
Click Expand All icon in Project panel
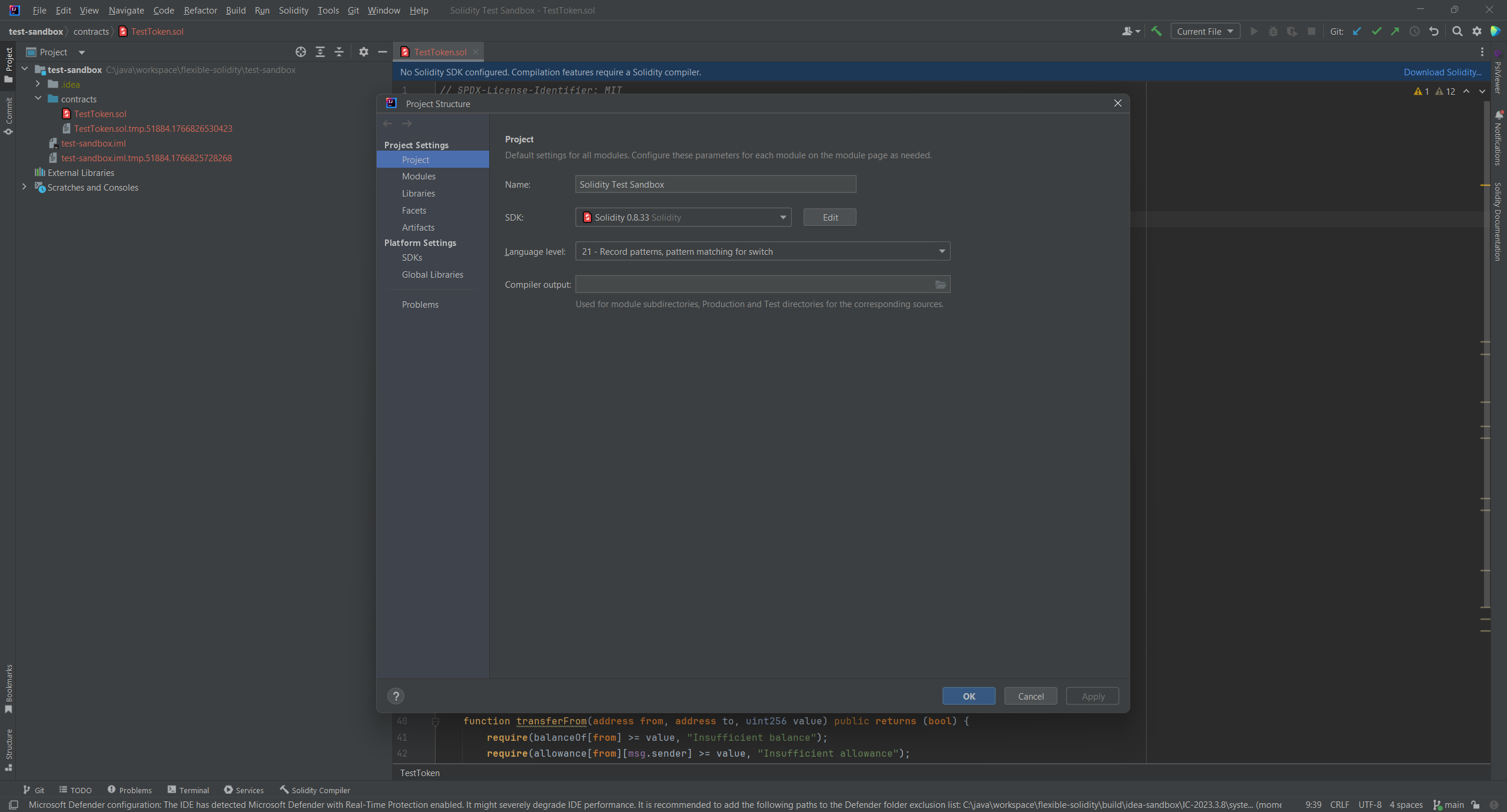coord(320,52)
